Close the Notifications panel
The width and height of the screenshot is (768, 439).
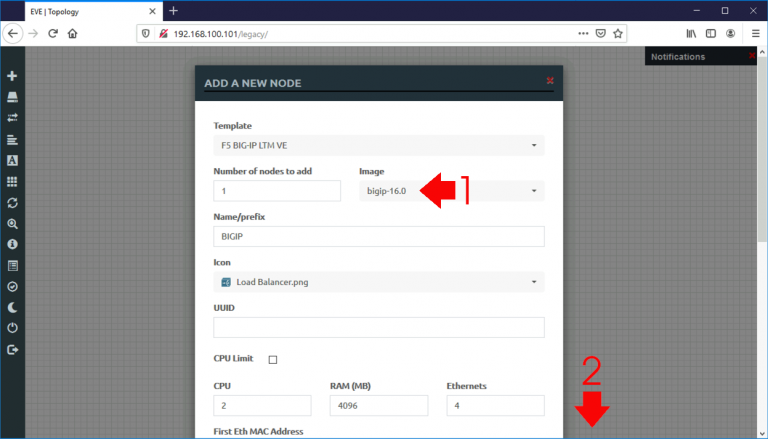coord(752,56)
